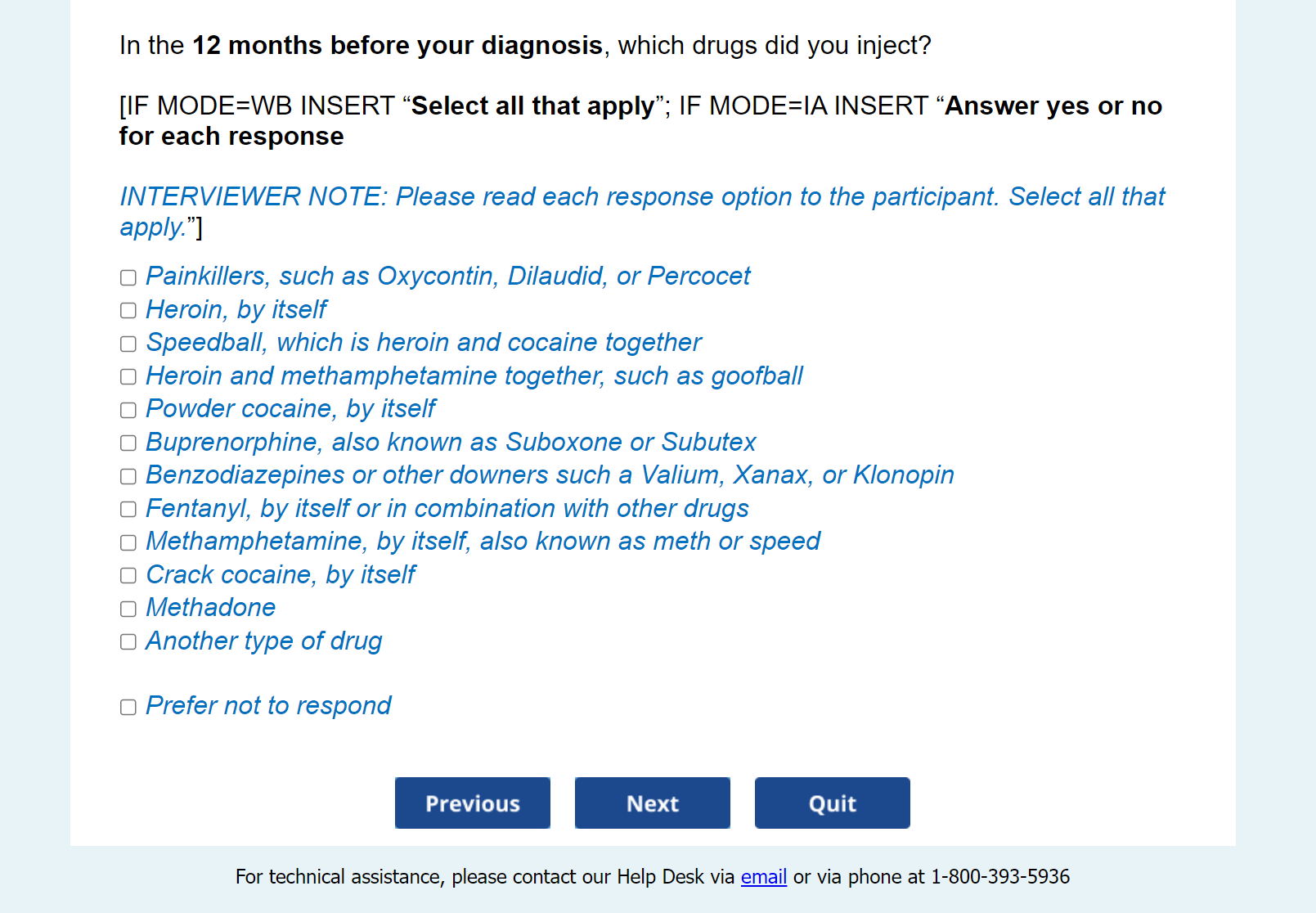
Task: Check the Painkillers option checkbox
Action: point(128,278)
